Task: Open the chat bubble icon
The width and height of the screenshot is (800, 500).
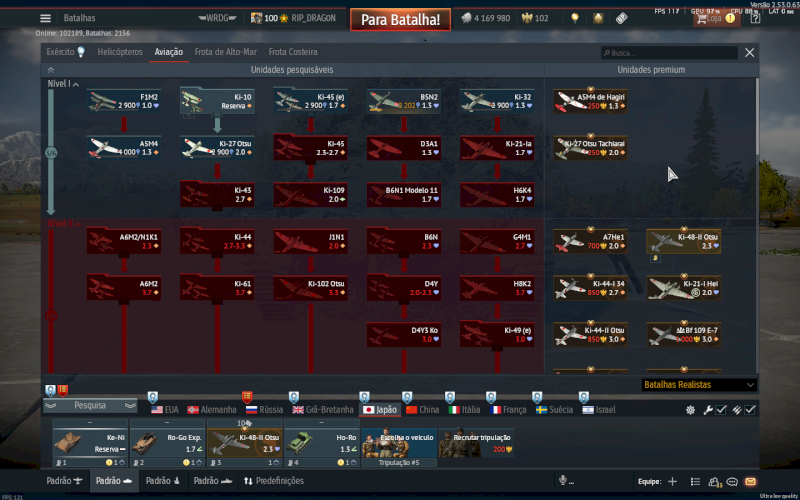Action: pos(732,481)
